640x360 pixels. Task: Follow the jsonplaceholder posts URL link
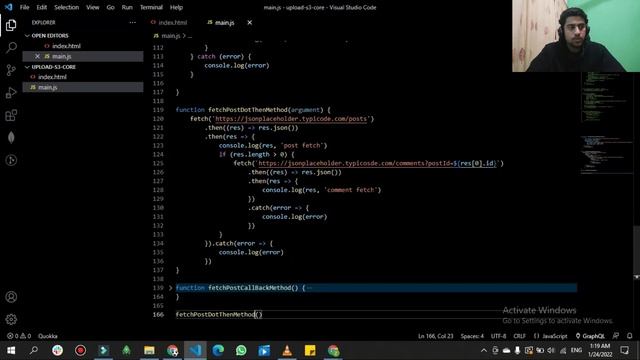click(291, 119)
